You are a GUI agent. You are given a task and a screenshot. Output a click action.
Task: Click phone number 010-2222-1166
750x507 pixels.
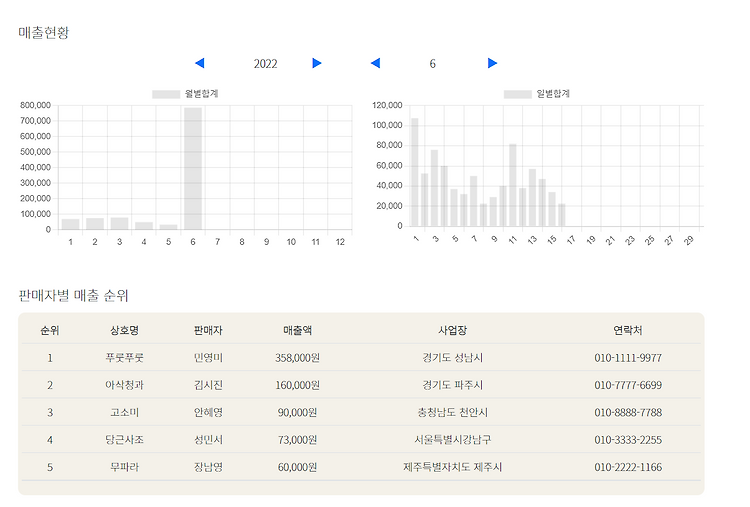628,467
